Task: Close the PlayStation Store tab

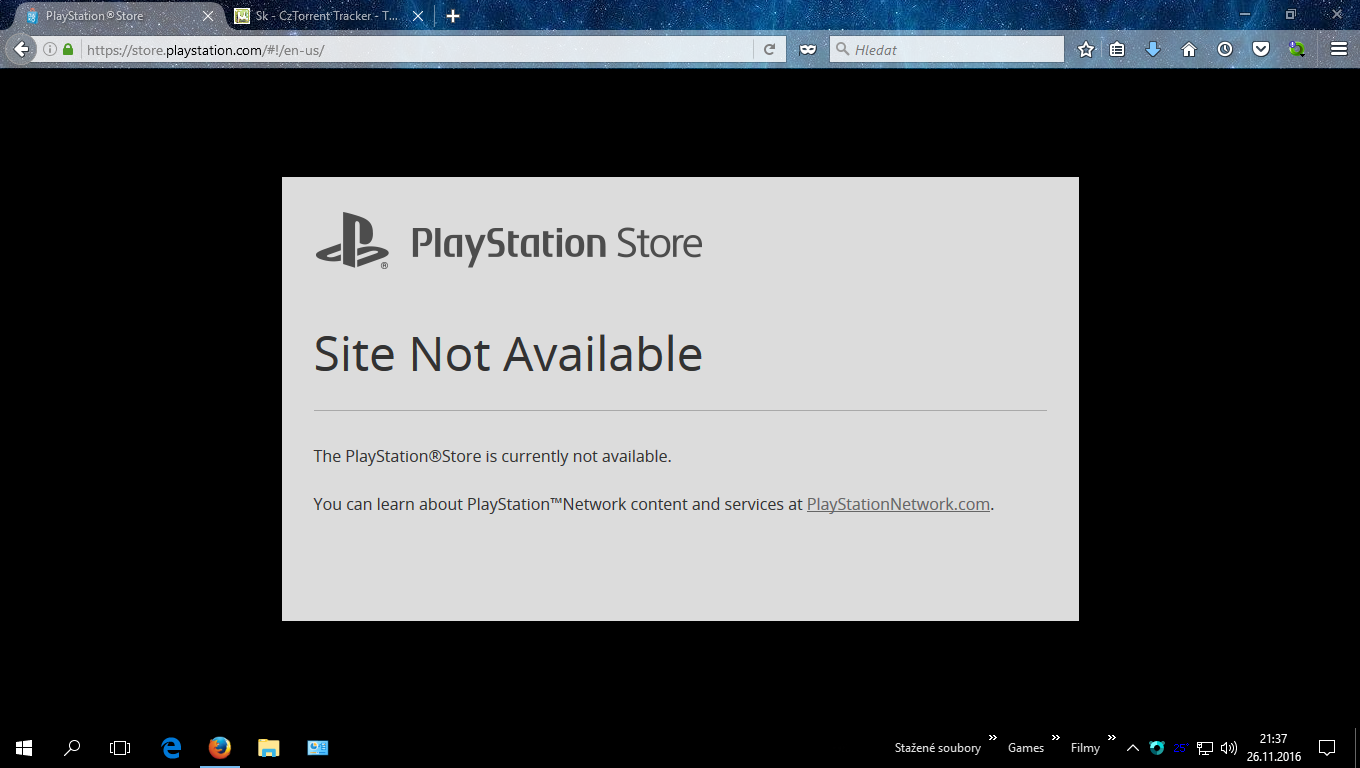Action: coord(208,16)
